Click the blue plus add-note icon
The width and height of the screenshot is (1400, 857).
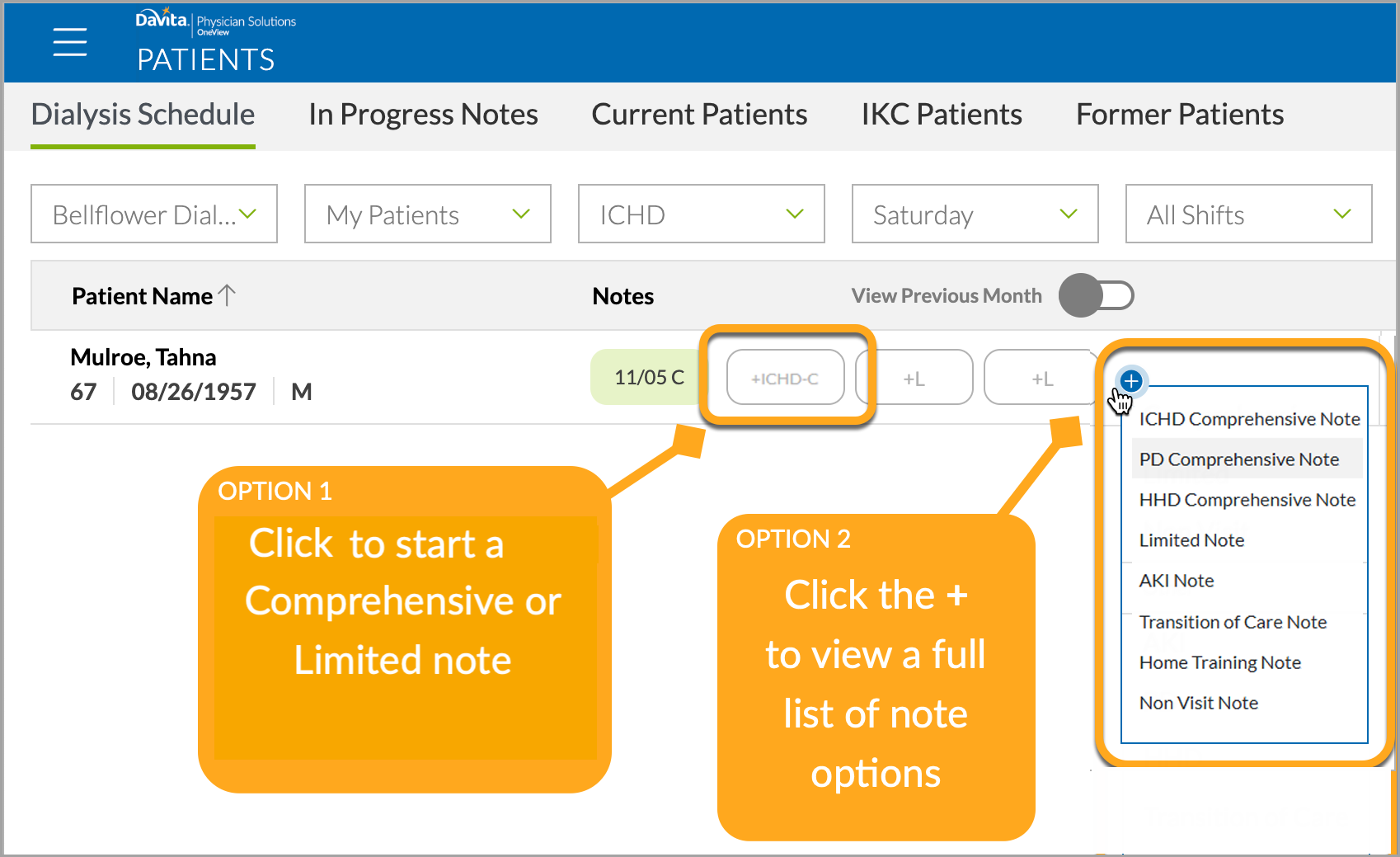click(x=1131, y=381)
